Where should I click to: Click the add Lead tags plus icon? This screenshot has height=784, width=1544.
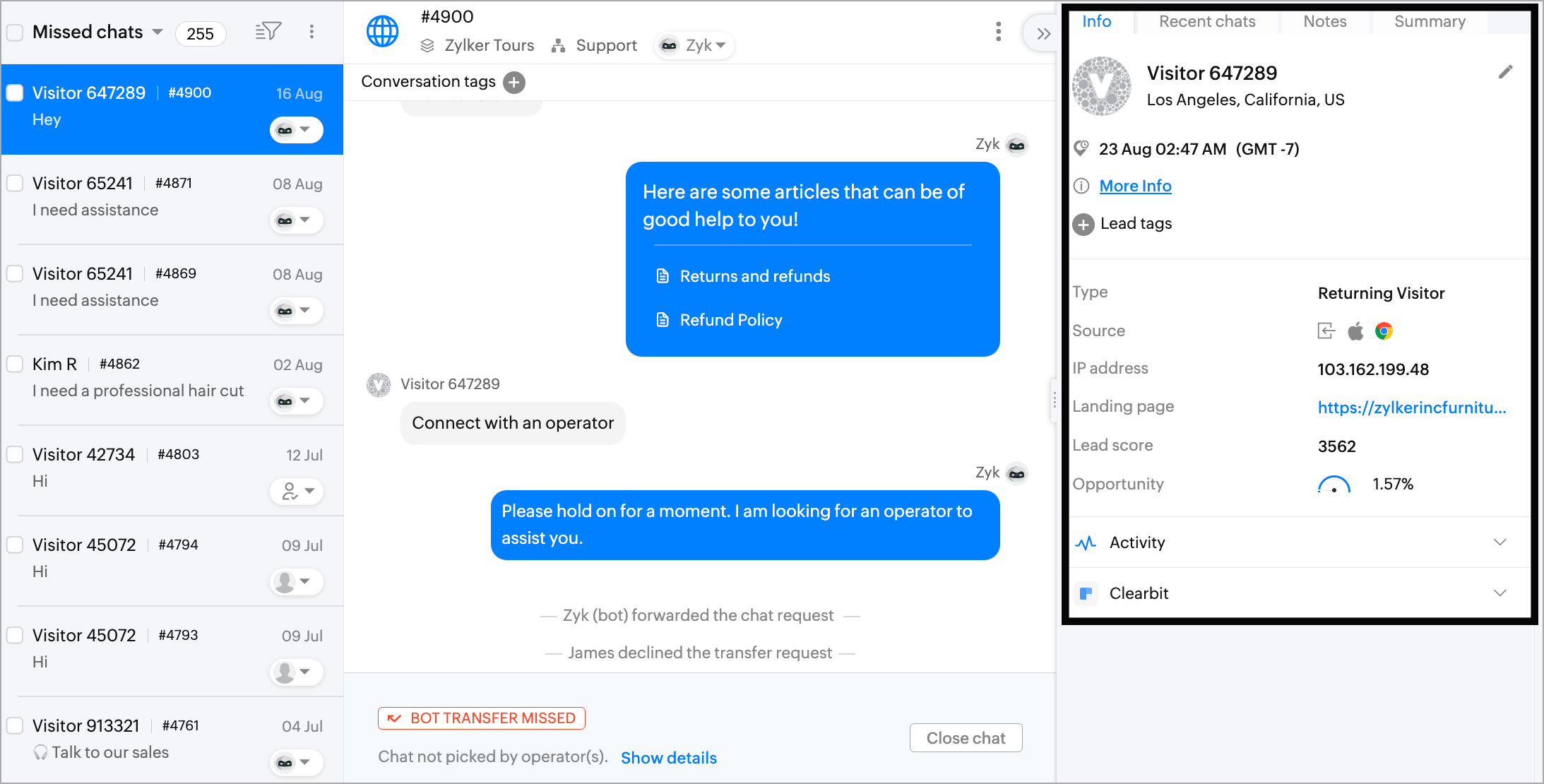click(x=1083, y=224)
